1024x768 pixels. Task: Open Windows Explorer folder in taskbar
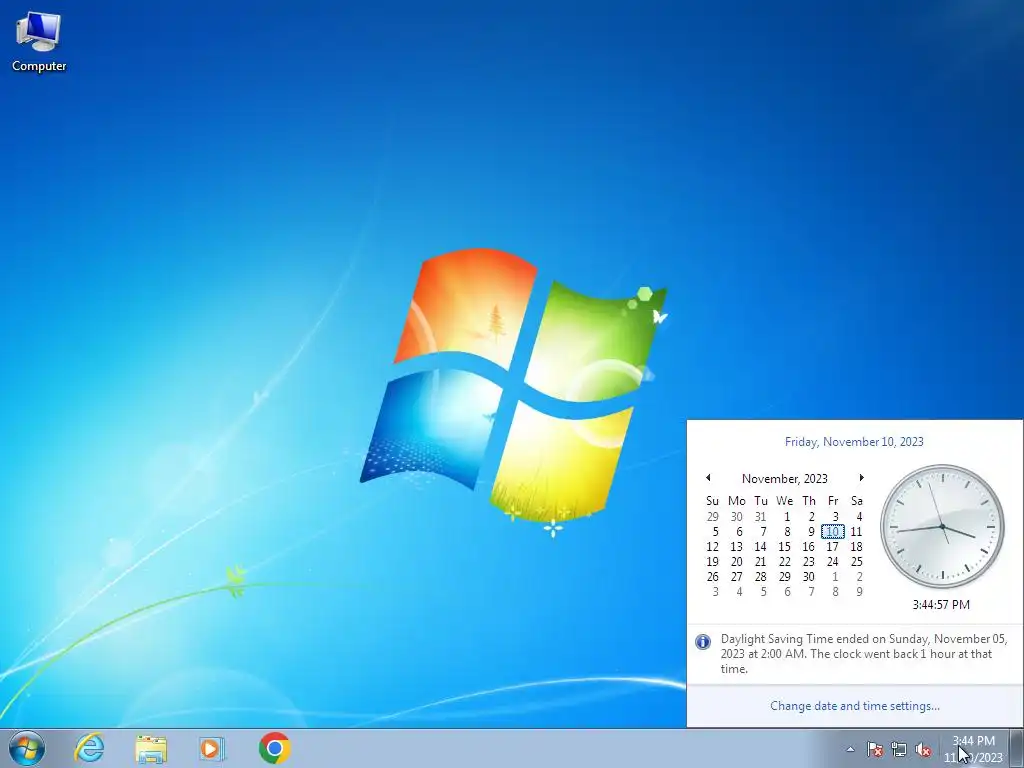pyautogui.click(x=151, y=748)
